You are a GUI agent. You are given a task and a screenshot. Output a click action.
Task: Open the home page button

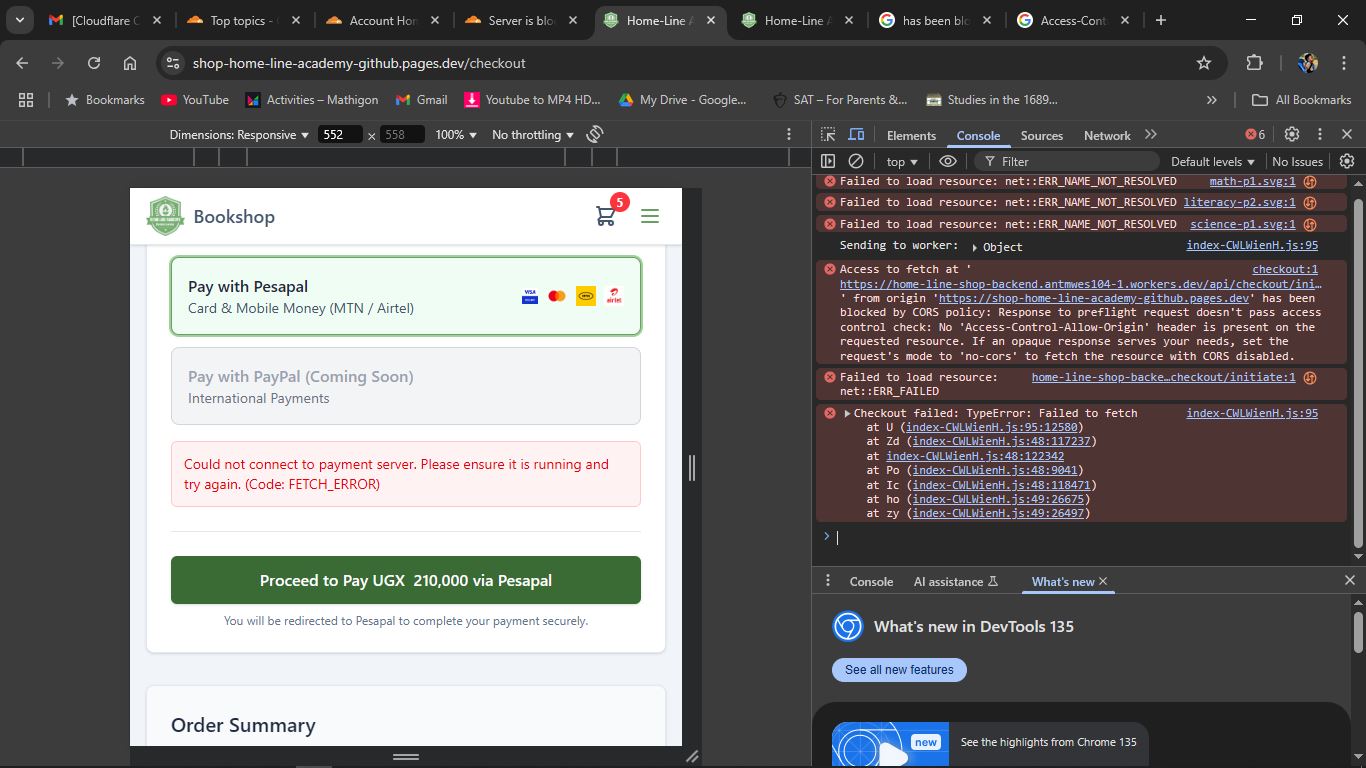click(x=130, y=63)
